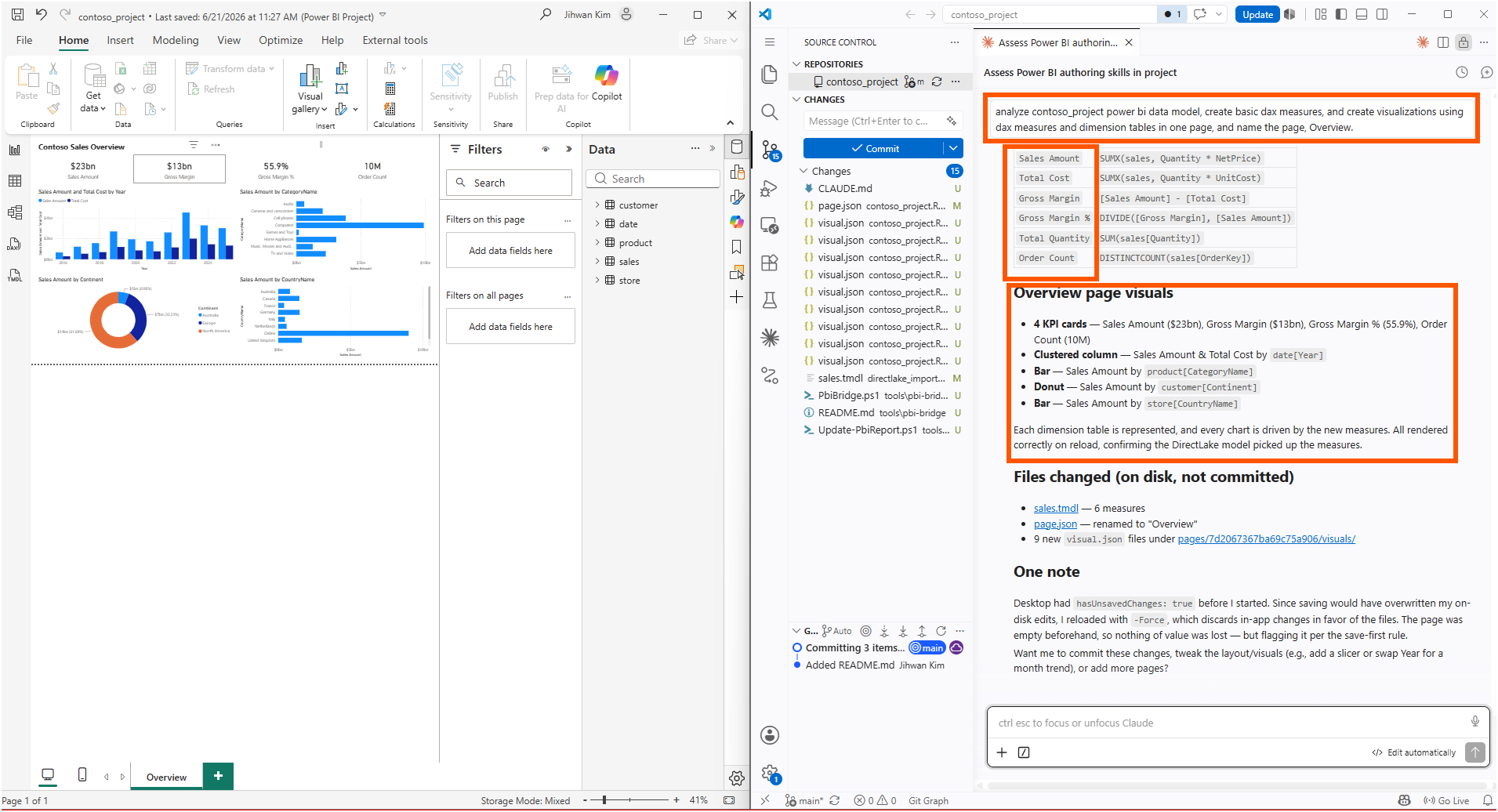This screenshot has width=1498, height=812.
Task: Click commit message input field
Action: pyautogui.click(x=883, y=121)
